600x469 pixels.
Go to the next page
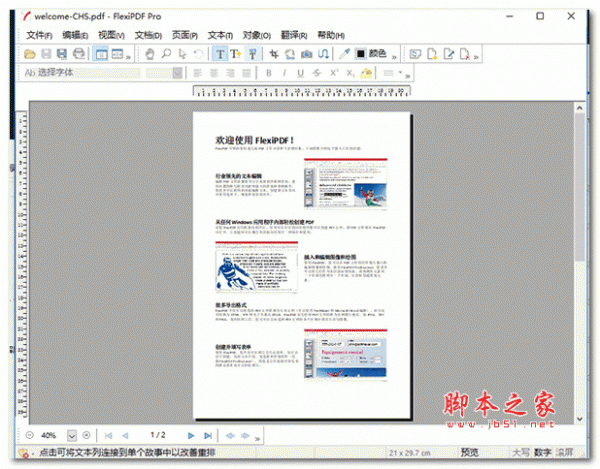[191, 435]
